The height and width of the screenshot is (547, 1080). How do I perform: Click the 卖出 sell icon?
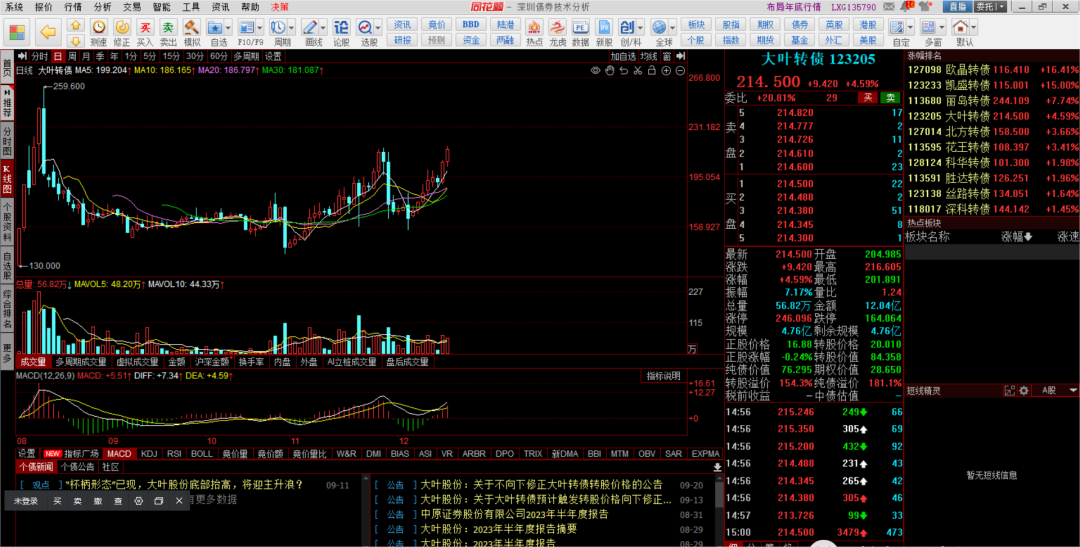(168, 28)
